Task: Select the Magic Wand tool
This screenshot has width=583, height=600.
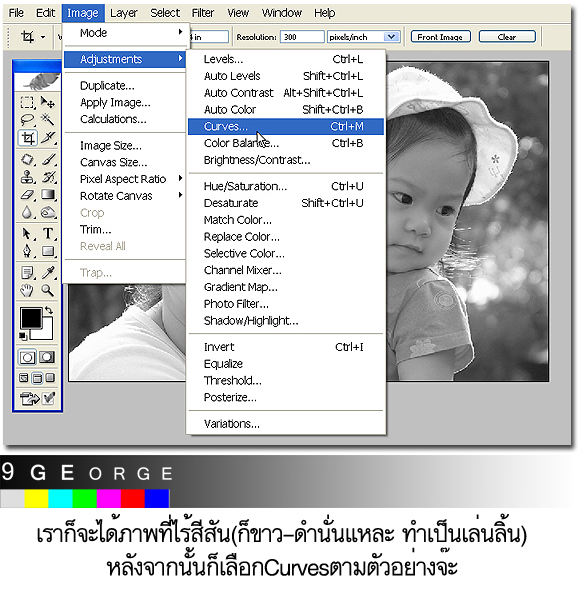Action: 48,120
